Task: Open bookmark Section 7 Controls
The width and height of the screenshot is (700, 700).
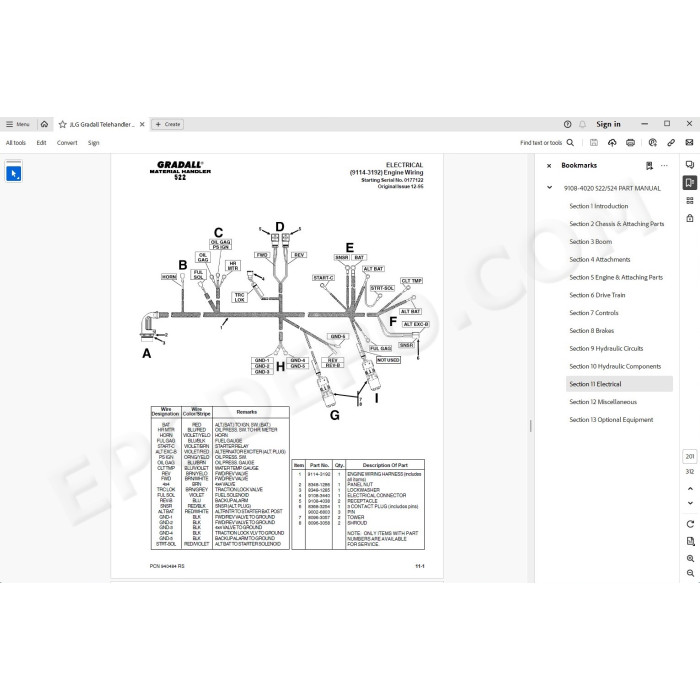Action: pos(594,313)
